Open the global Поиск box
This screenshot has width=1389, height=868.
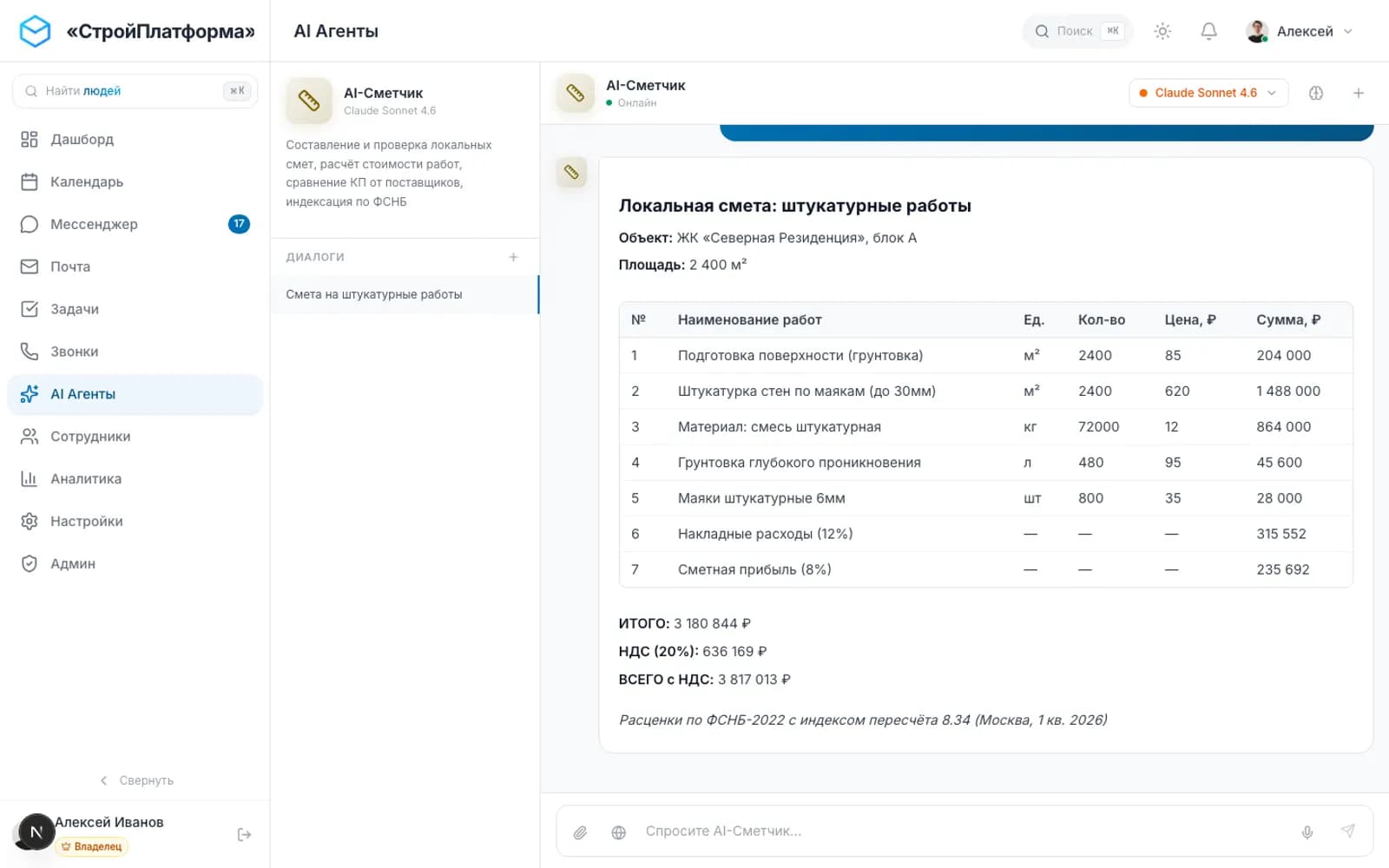1077,31
